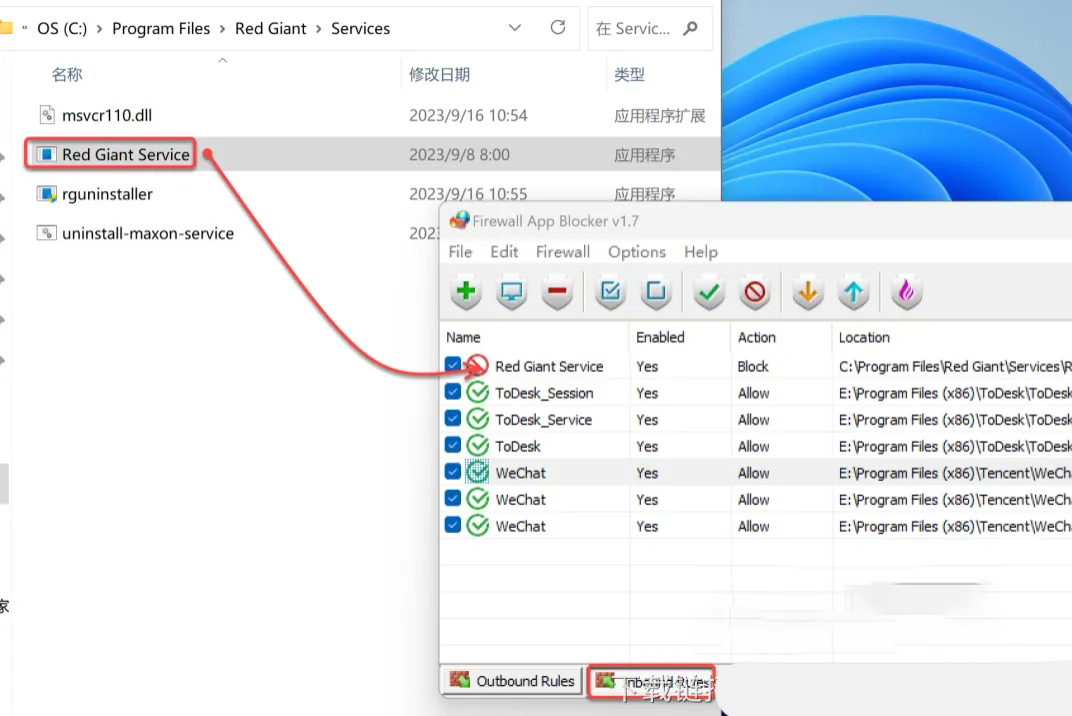
Task: Allow selected app via green checkmark icon
Action: (707, 291)
